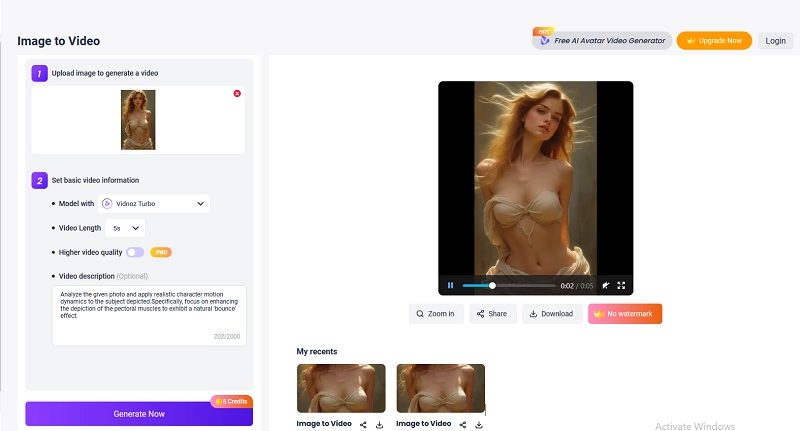This screenshot has height=431, width=800.
Task: Click Generate Now button
Action: [139, 414]
